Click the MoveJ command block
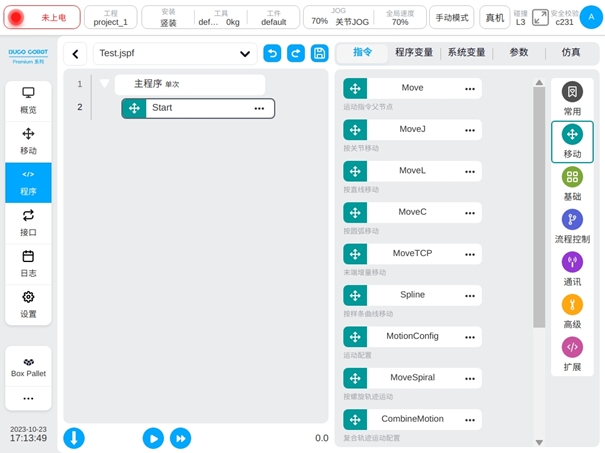 pos(412,129)
